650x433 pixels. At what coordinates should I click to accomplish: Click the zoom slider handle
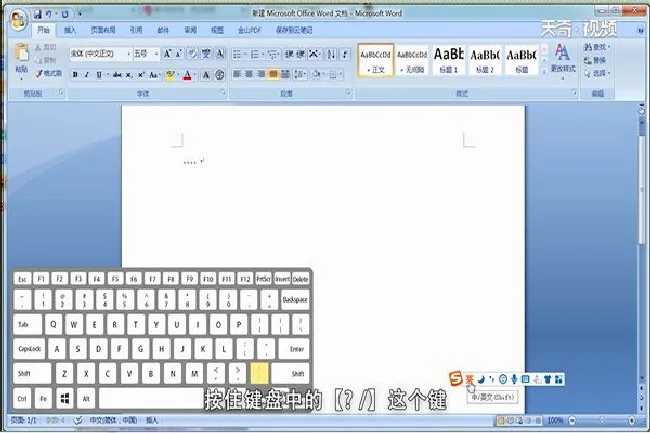click(x=601, y=421)
